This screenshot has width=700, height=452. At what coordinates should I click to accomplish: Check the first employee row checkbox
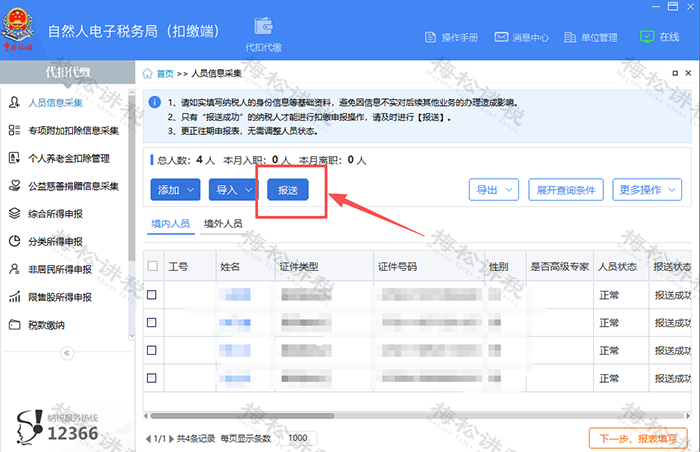coord(153,295)
